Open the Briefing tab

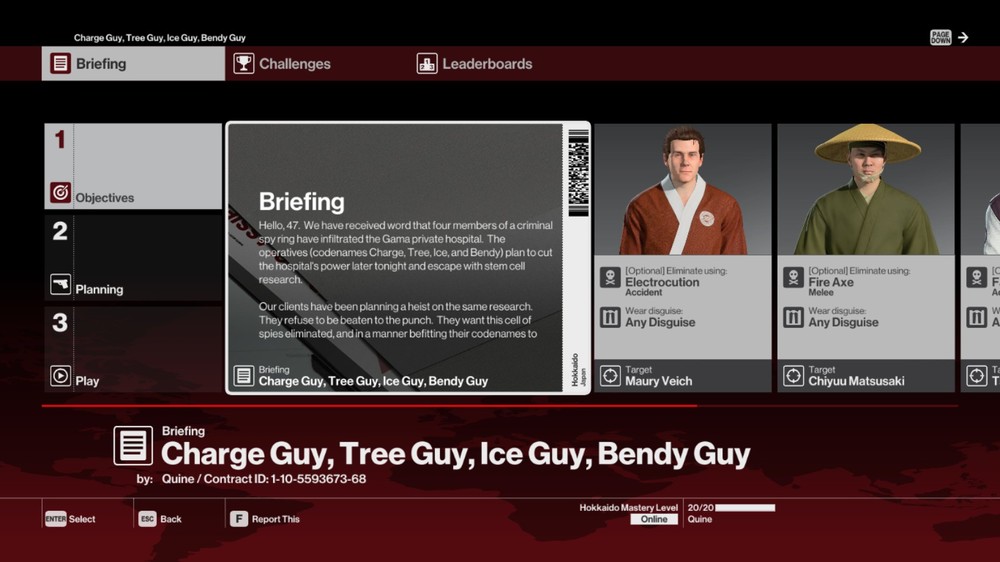[x=133, y=64]
